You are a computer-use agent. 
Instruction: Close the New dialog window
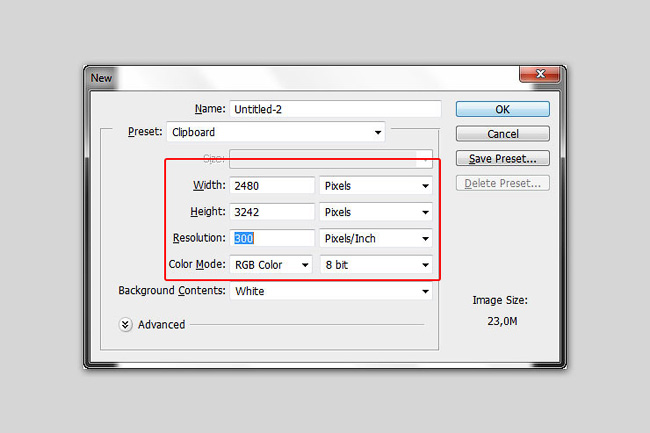(x=540, y=74)
